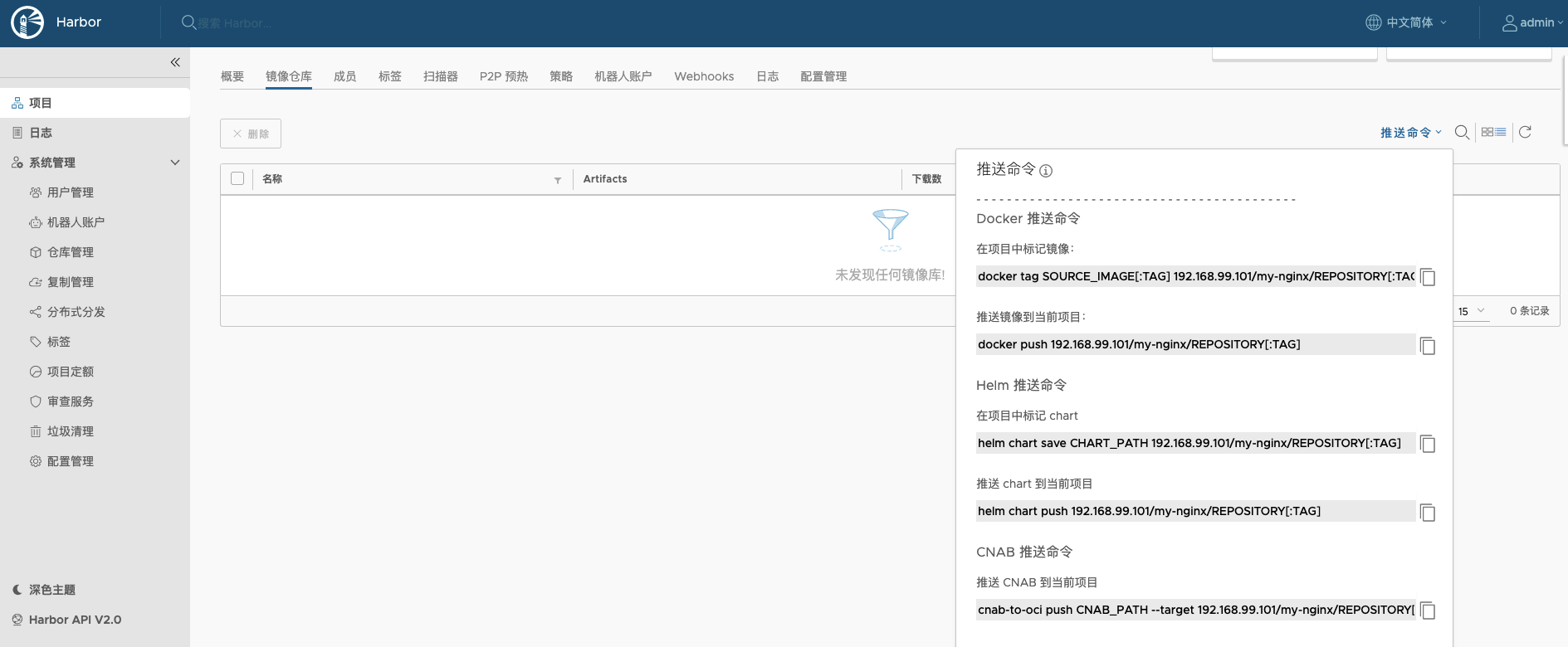This screenshot has height=647, width=1568.
Task: Open 审查服务 in sidebar
Action: point(71,401)
